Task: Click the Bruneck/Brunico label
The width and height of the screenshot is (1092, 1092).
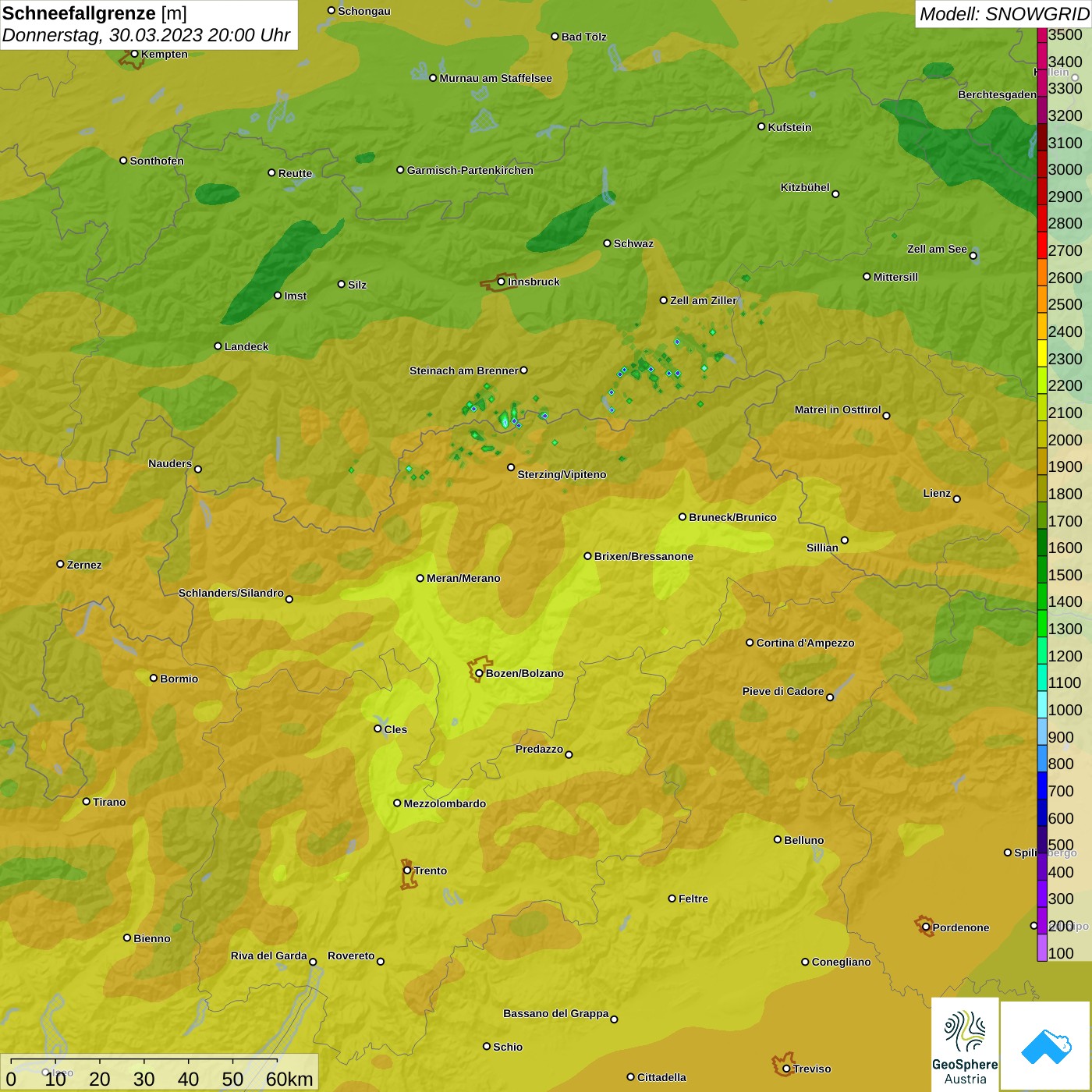Action: [732, 517]
